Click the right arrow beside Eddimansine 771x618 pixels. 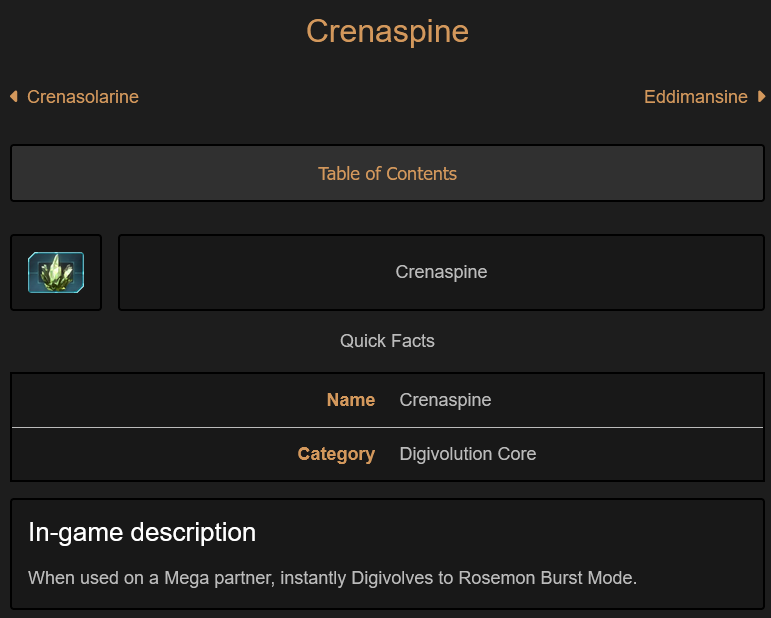pyautogui.click(x=761, y=96)
